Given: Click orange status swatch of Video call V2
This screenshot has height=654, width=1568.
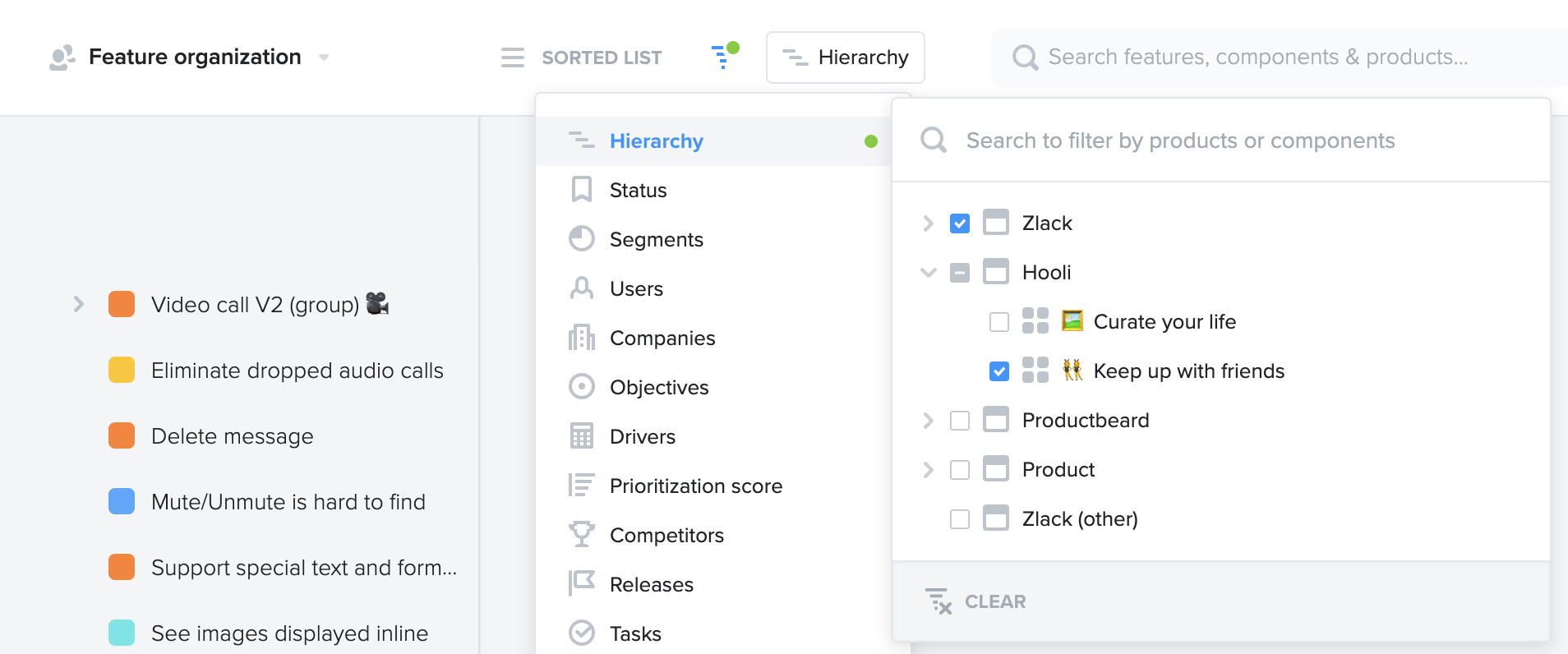Looking at the screenshot, I should tap(122, 304).
